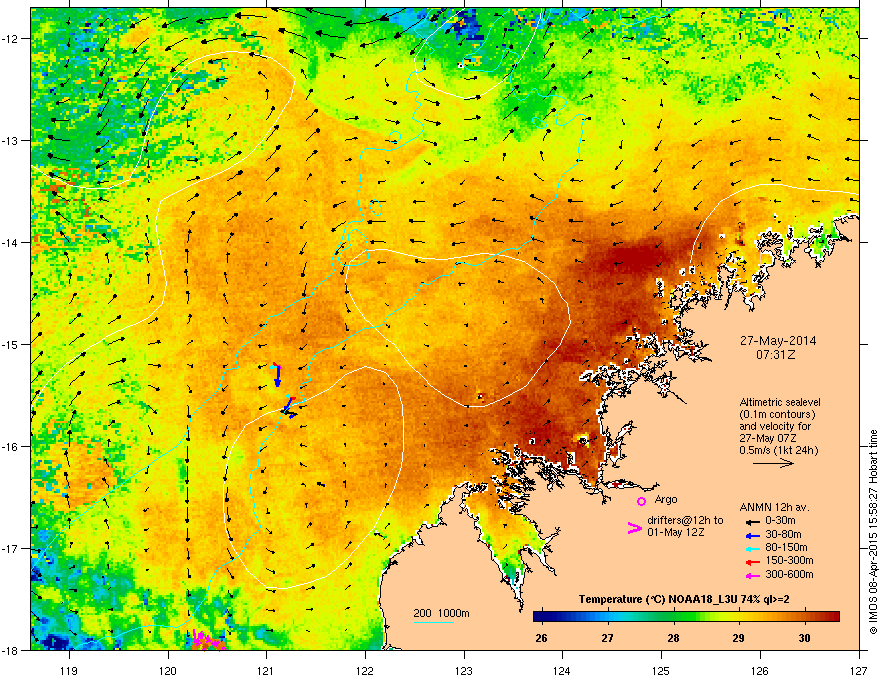
Task: Click the latitude axis label -12
Action: coord(10,39)
